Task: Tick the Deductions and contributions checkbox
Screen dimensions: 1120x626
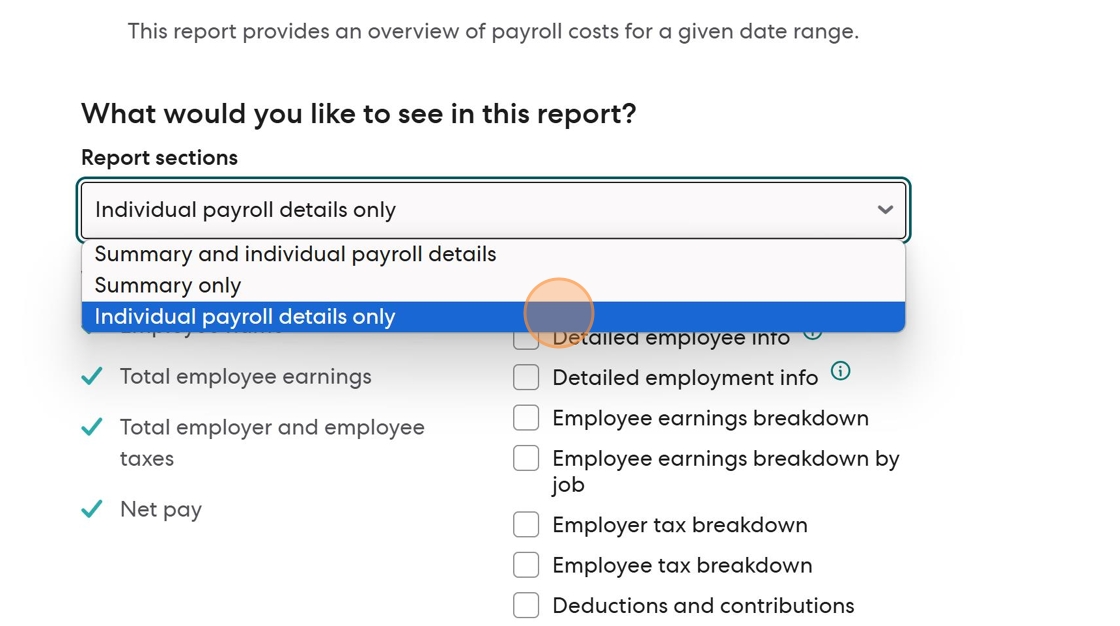Action: coord(526,605)
